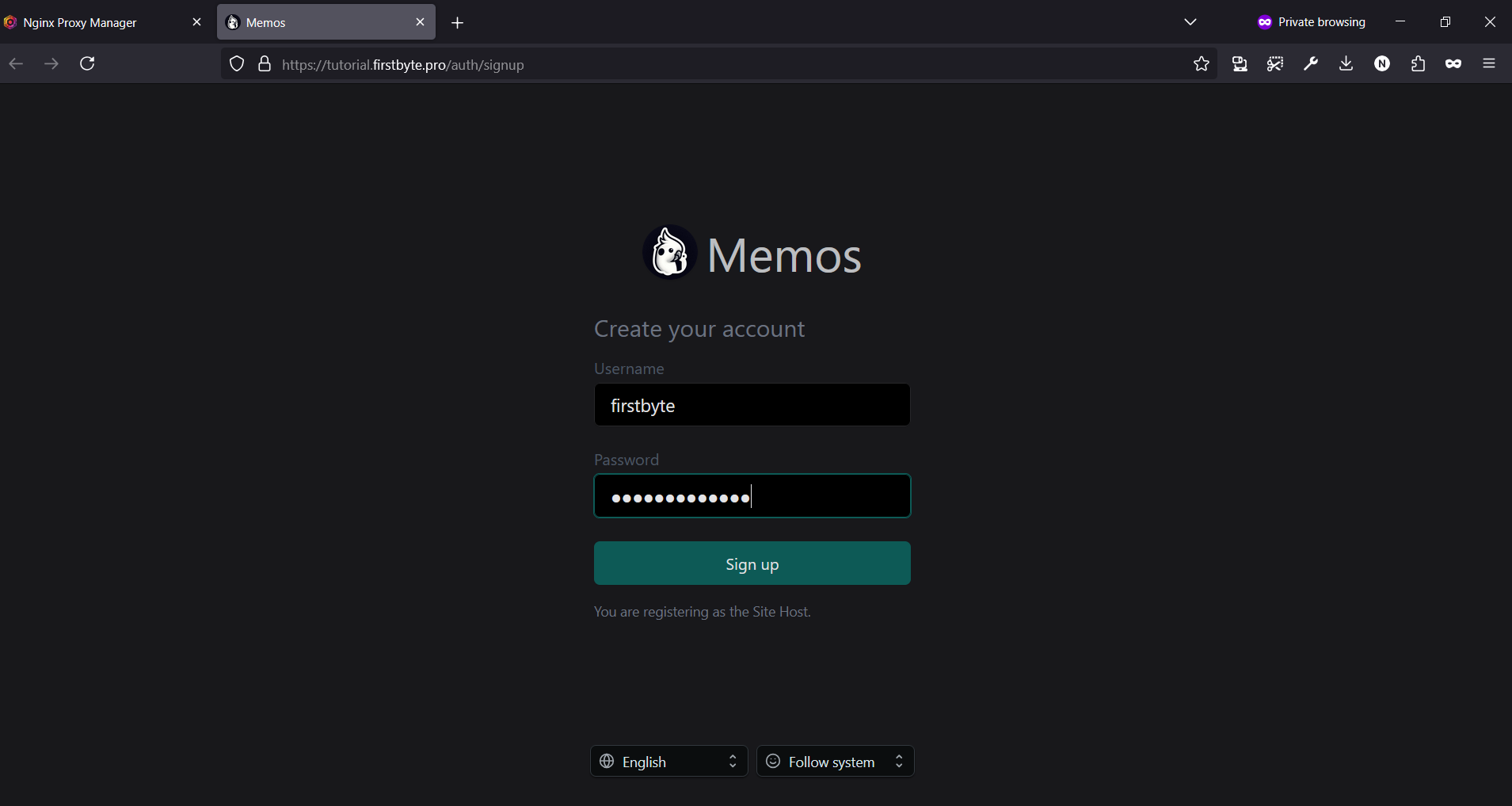Click into the Password field
The height and width of the screenshot is (806, 1512).
[x=824, y=497]
